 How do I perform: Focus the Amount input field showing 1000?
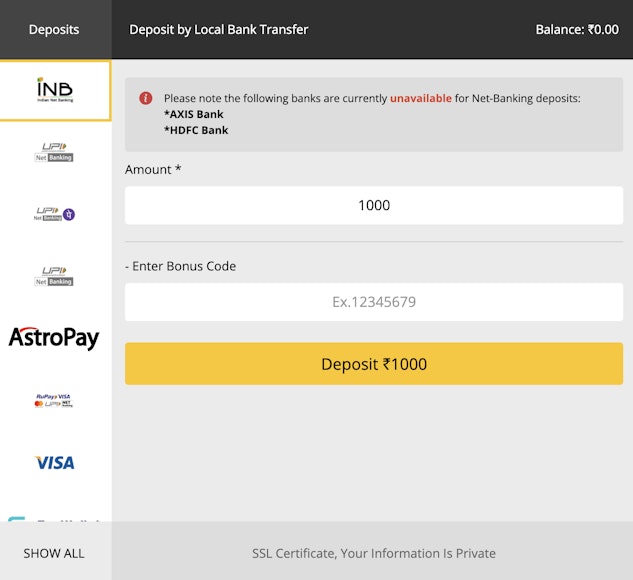(x=373, y=205)
